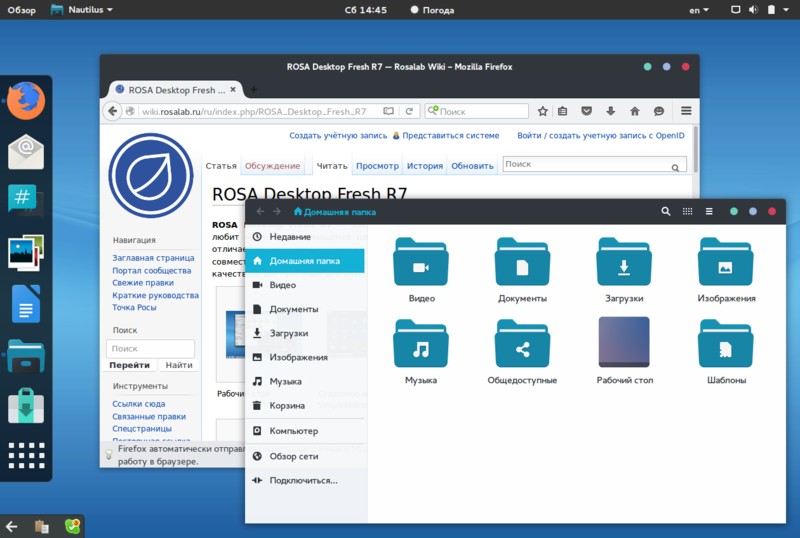800x538 pixels.
Task: Open search in Nautilus header bar
Action: point(666,211)
